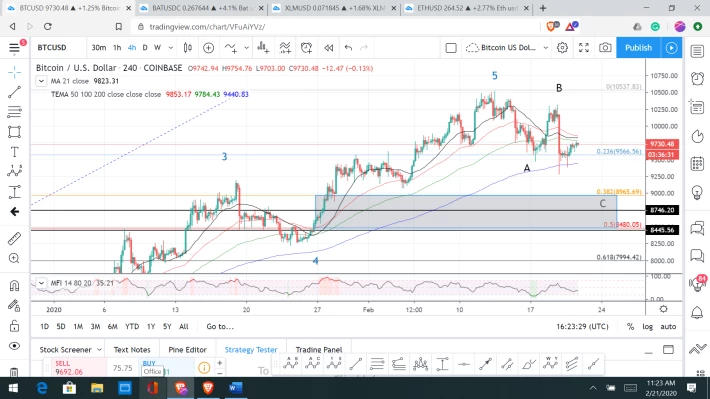Toggle log scale mode
This screenshot has width=710, height=399.
pyautogui.click(x=648, y=327)
